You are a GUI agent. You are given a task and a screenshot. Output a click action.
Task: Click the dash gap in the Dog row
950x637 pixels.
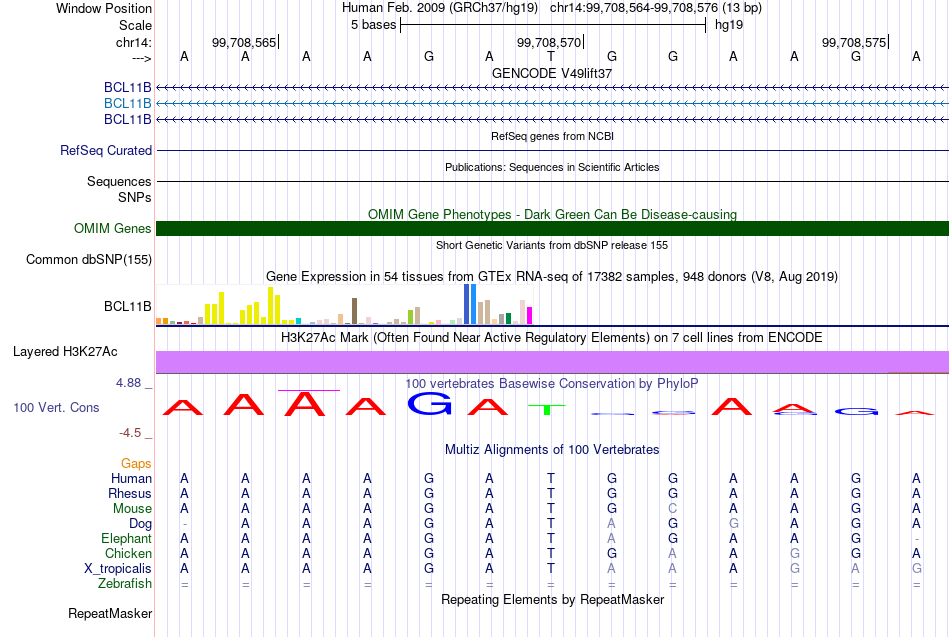point(184,524)
